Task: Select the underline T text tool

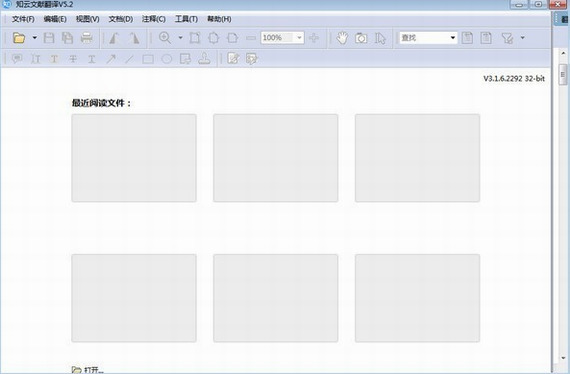Action: click(x=92, y=59)
